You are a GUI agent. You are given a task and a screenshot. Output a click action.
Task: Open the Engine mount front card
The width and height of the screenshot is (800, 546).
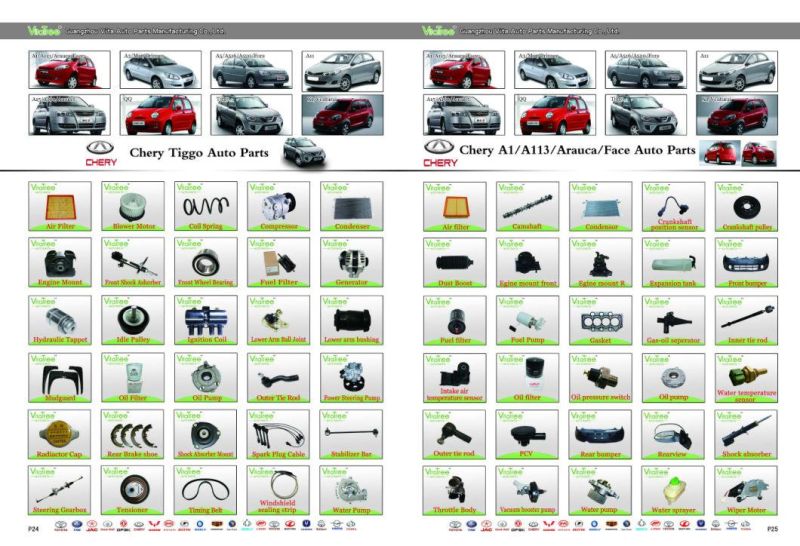pos(528,263)
